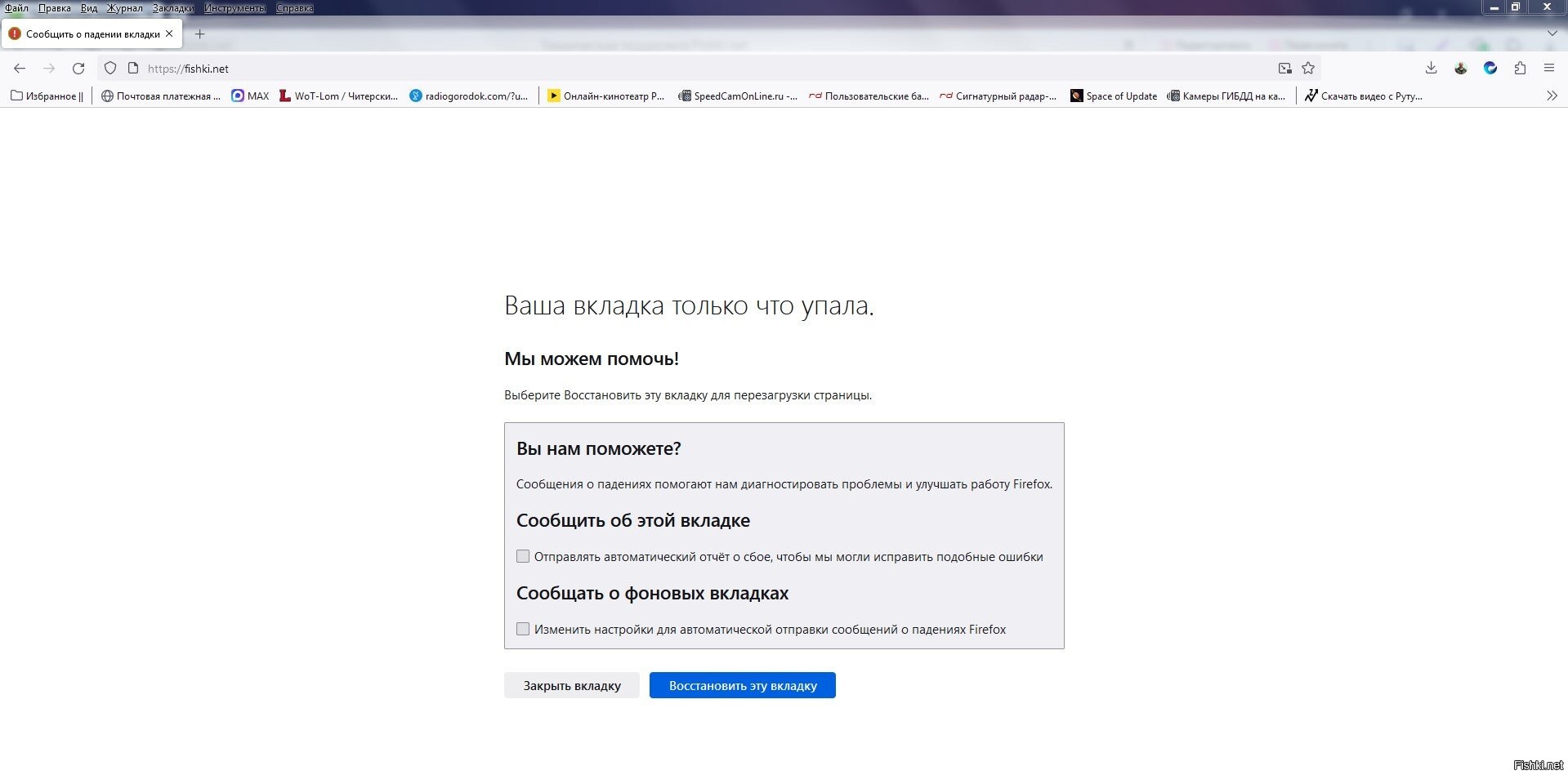The height and width of the screenshot is (775, 1568).
Task: Enable automatic crash report for this tab
Action: [523, 556]
